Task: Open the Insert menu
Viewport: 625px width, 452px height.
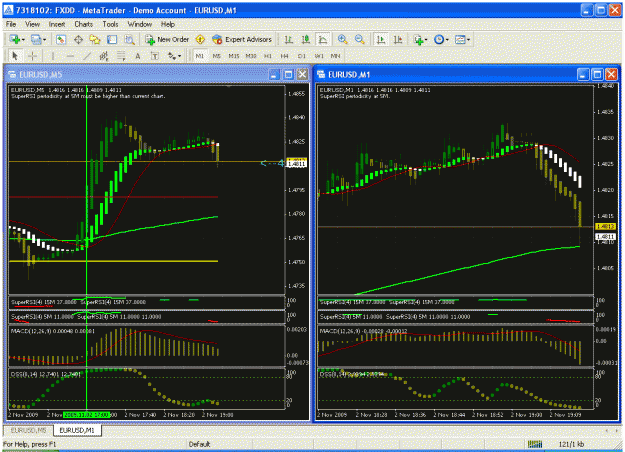Action: [57, 24]
